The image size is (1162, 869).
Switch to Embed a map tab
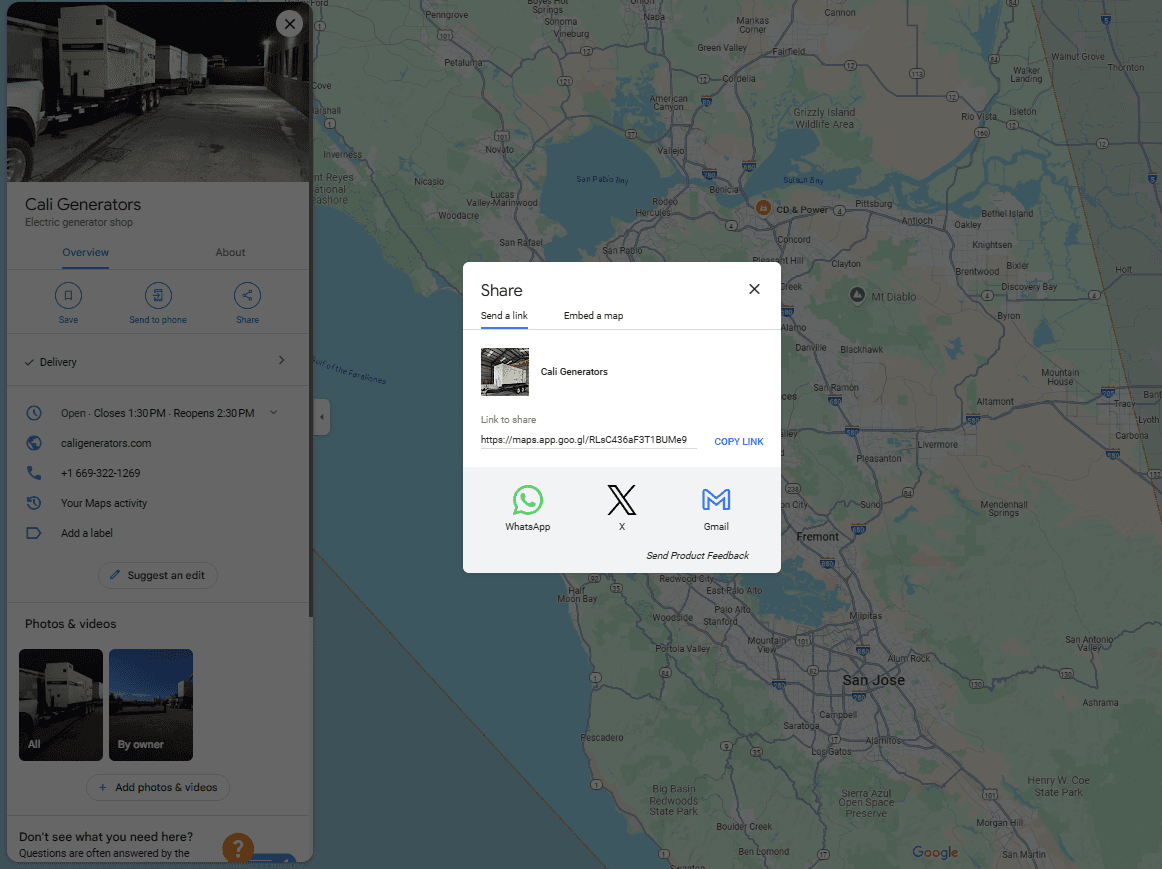(593, 316)
